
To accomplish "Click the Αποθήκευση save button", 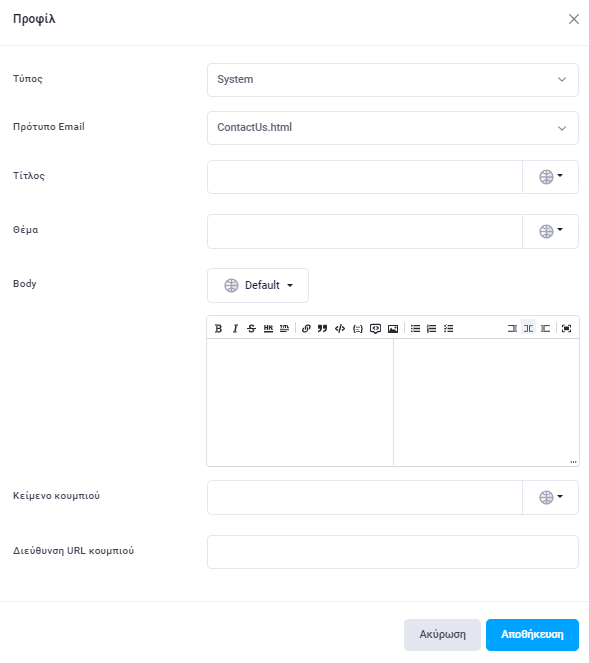I will [532, 635].
